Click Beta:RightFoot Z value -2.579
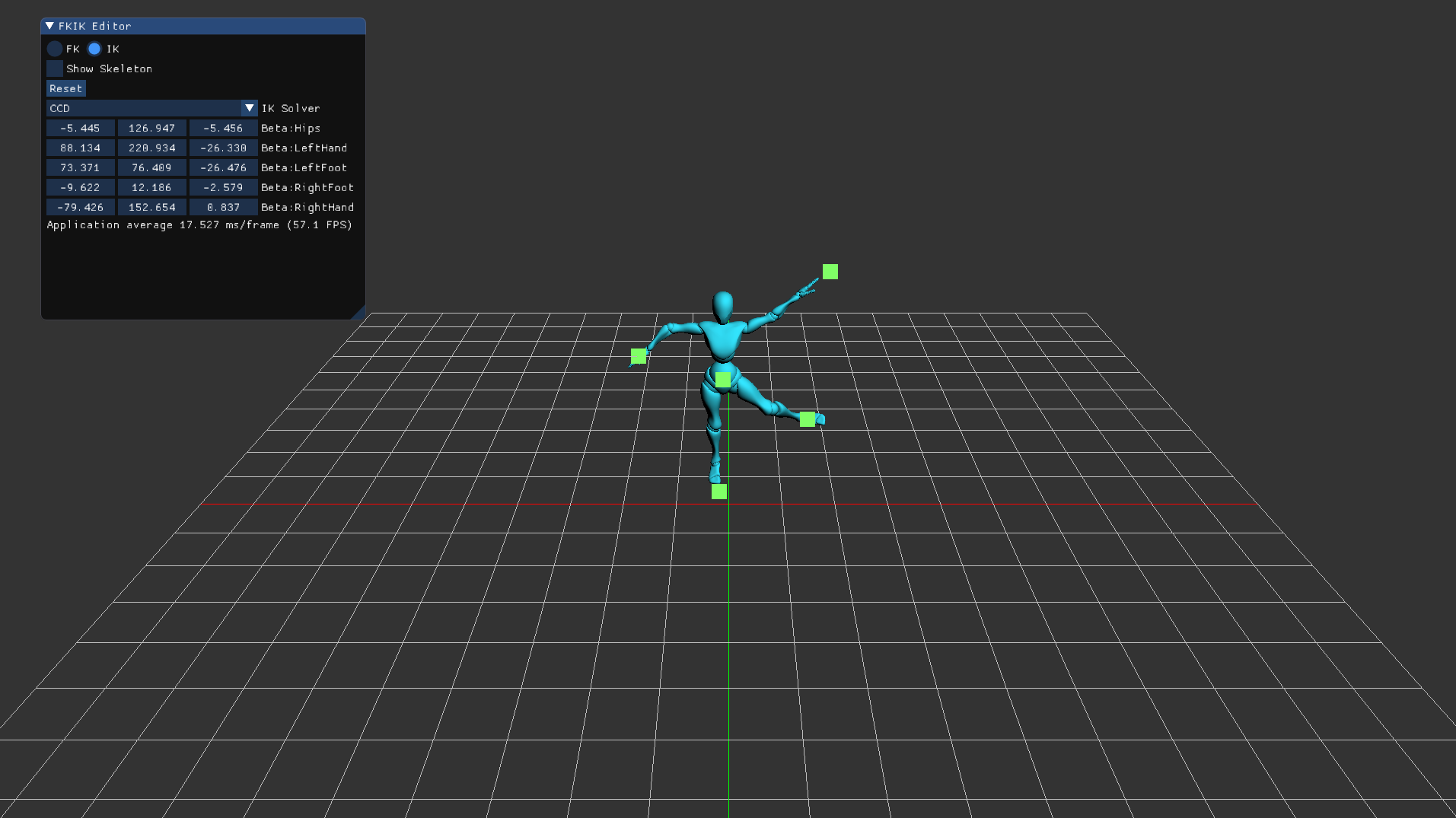The image size is (1456, 818). [224, 187]
